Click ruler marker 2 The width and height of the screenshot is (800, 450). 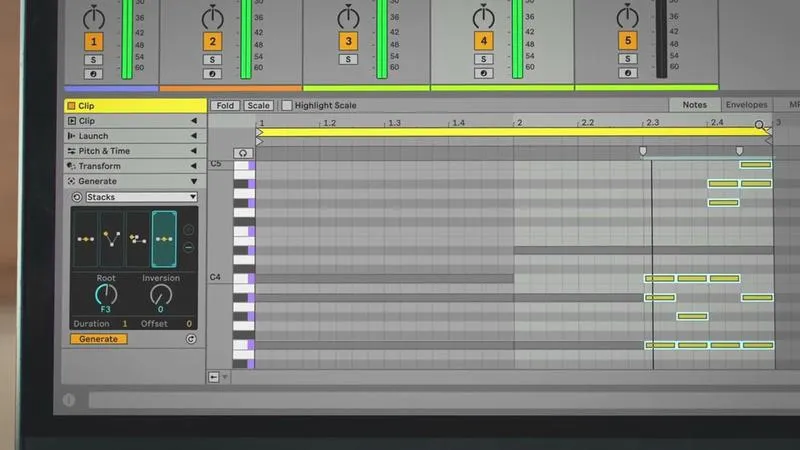(519, 122)
